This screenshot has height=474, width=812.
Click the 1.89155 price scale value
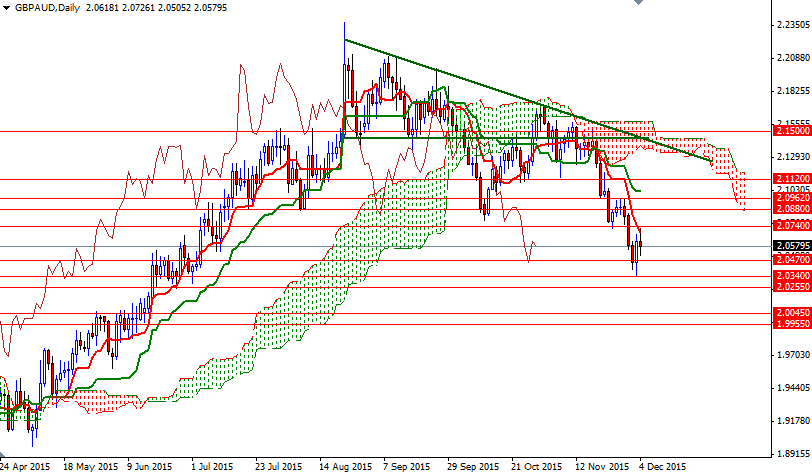(x=793, y=454)
